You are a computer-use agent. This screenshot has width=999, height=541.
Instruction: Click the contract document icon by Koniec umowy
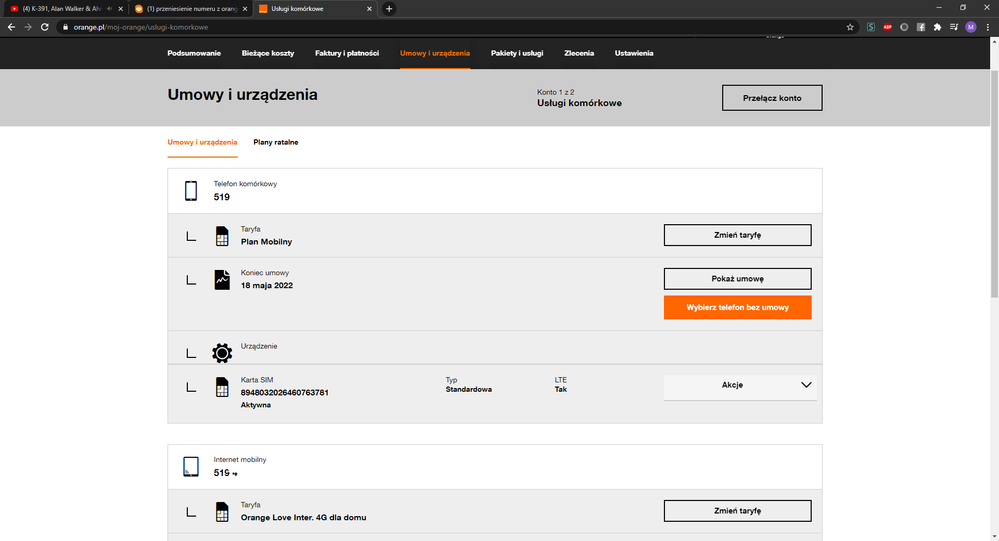coord(222,280)
